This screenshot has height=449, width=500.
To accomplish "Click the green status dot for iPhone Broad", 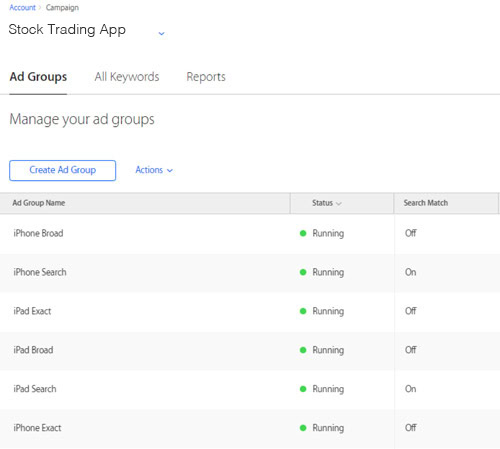I will coord(303,233).
